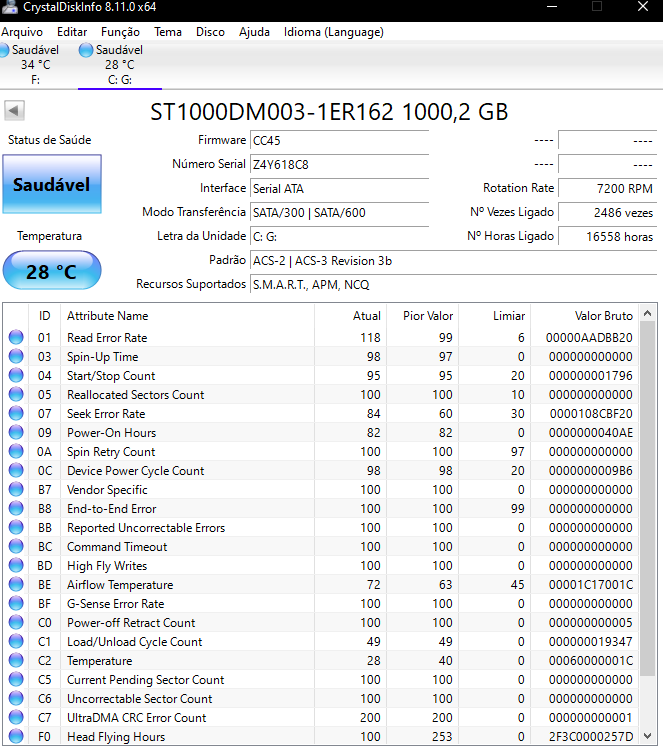Click the scrollbar down arrow in attribute list
663x749 pixels.
click(648, 736)
